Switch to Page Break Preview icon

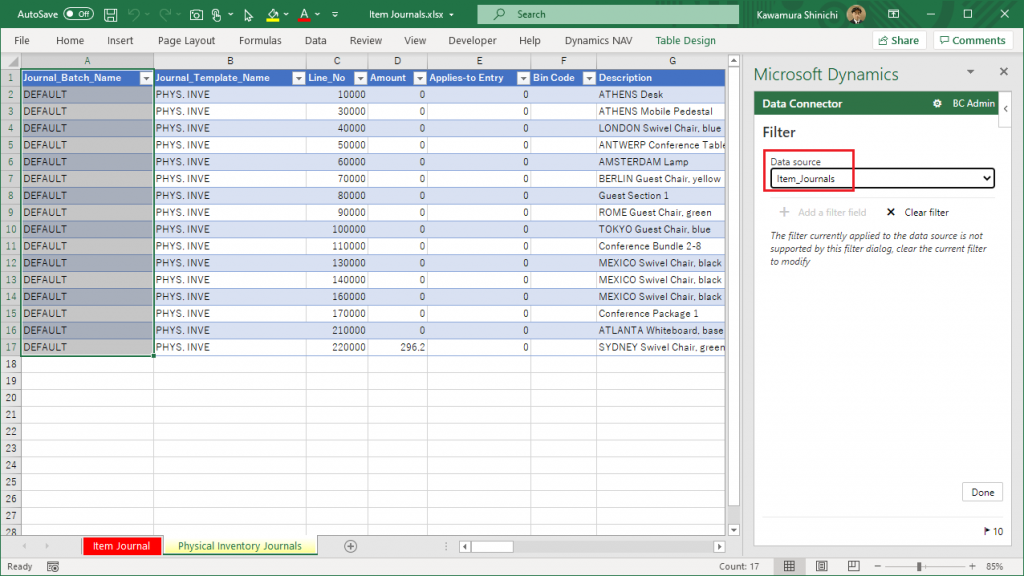[854, 566]
